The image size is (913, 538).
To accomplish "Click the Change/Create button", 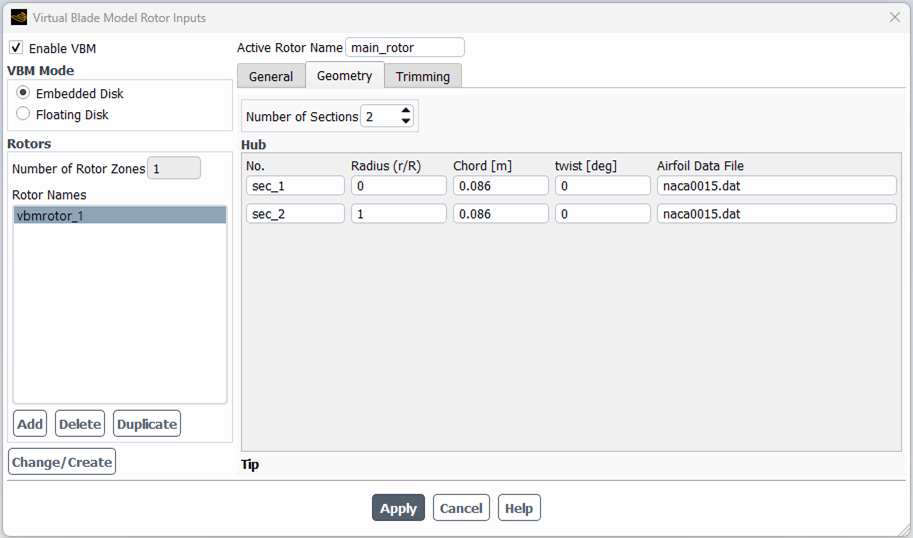I will tap(62, 462).
